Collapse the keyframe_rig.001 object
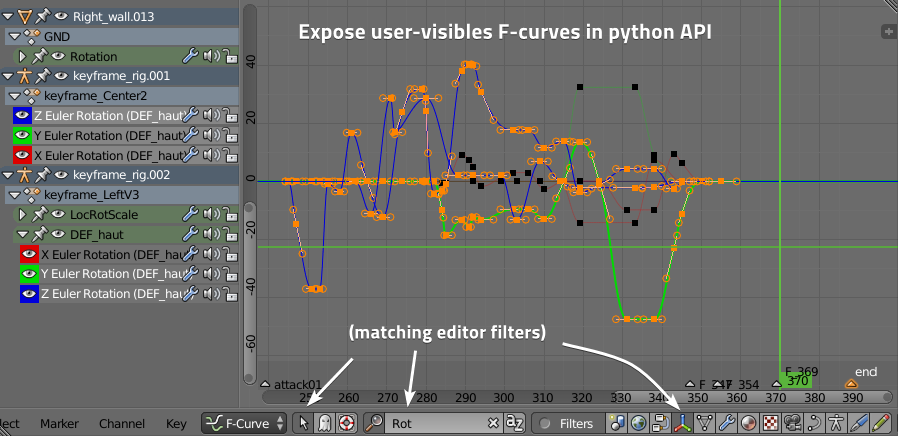The height and width of the screenshot is (436, 898). [7, 76]
